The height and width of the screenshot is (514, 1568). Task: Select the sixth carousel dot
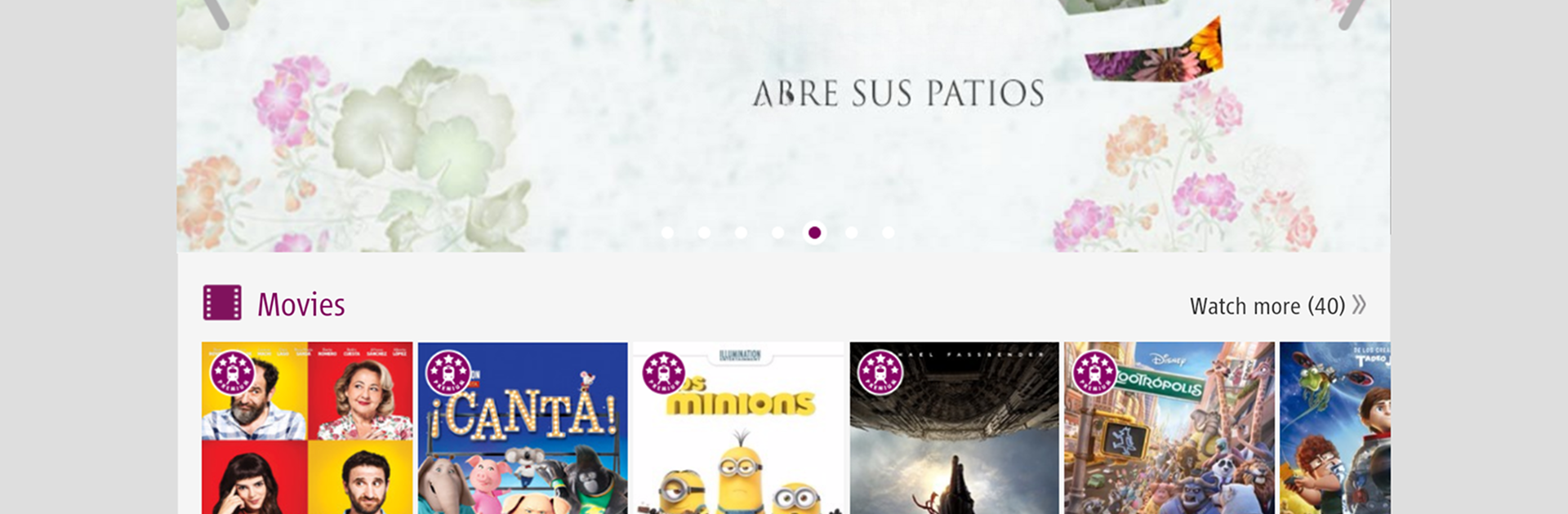(851, 233)
